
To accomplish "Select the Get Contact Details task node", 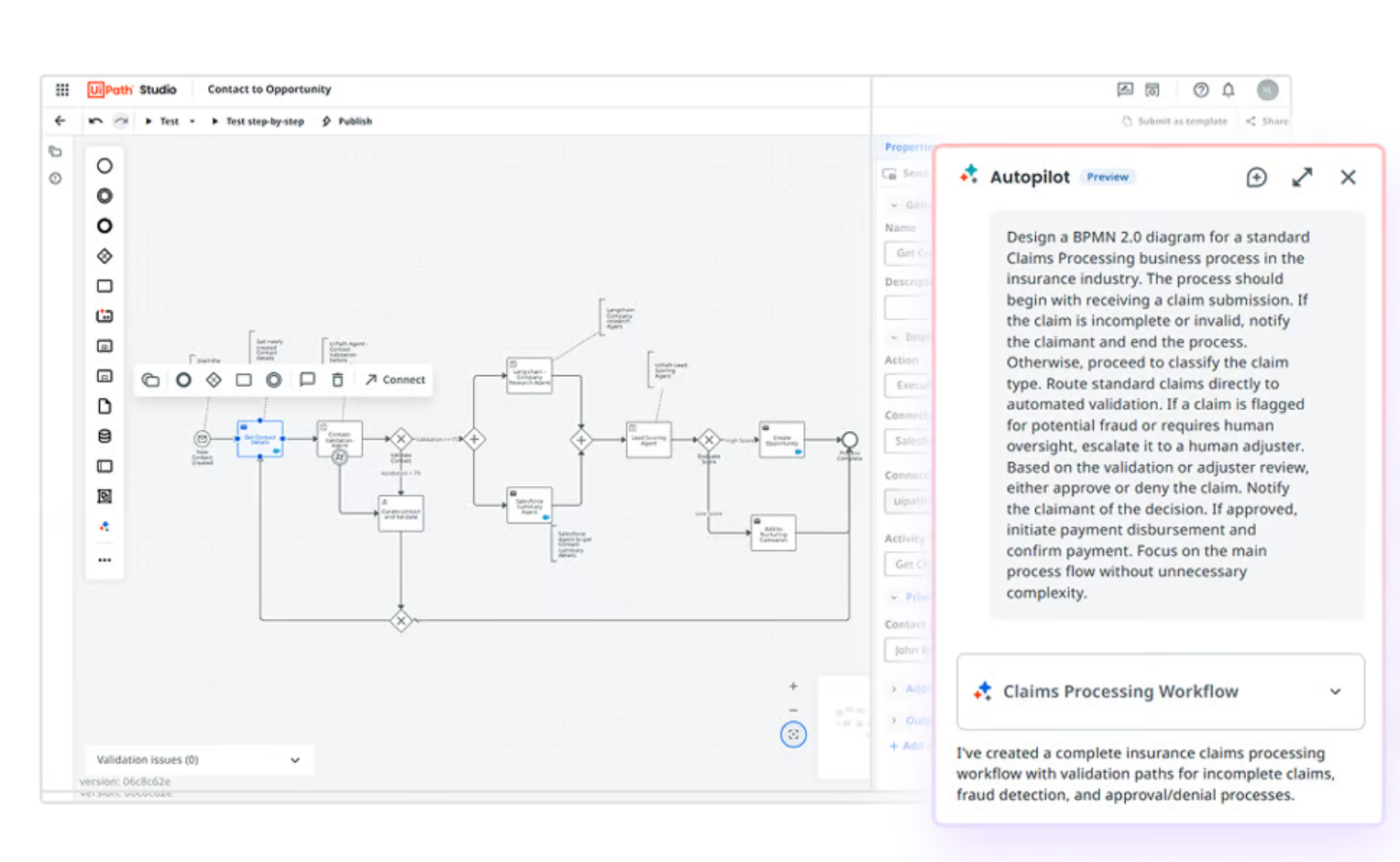I will pos(259,439).
